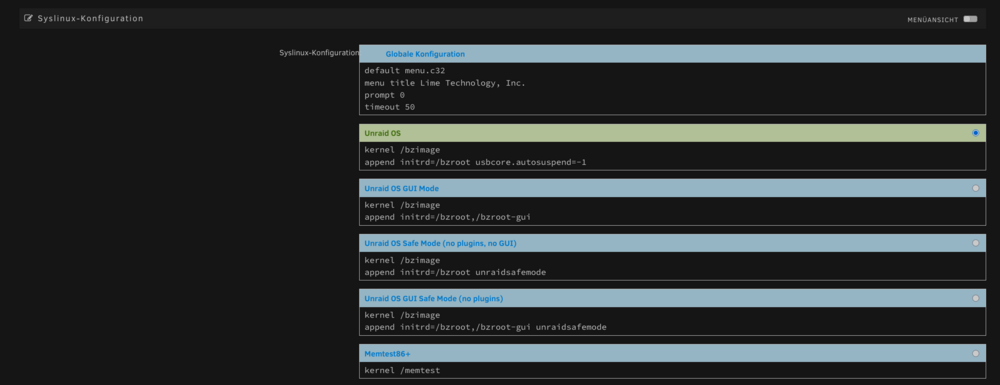Click the Unraid OS GUI Mode heading
This screenshot has width=1000, height=385.
pos(402,189)
